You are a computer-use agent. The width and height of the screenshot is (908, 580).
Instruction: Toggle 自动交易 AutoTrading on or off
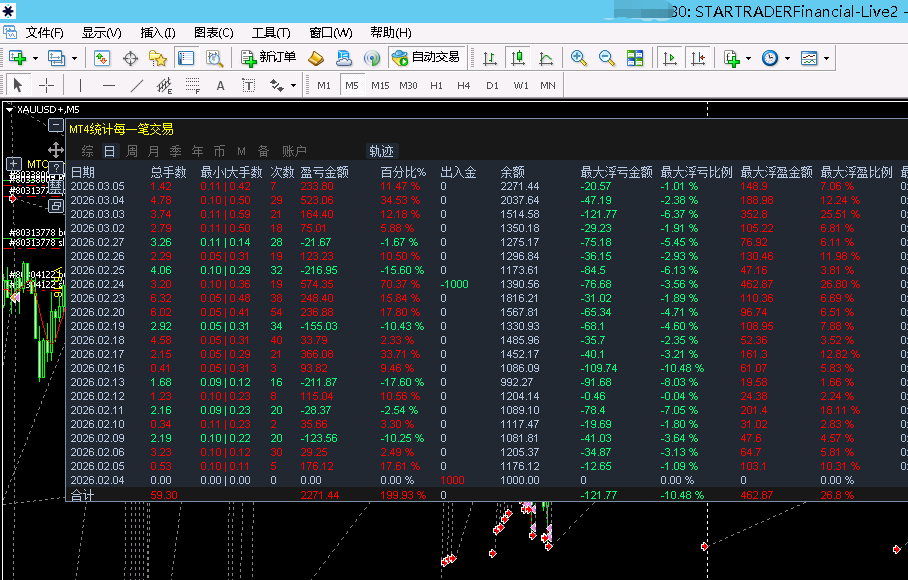point(426,58)
